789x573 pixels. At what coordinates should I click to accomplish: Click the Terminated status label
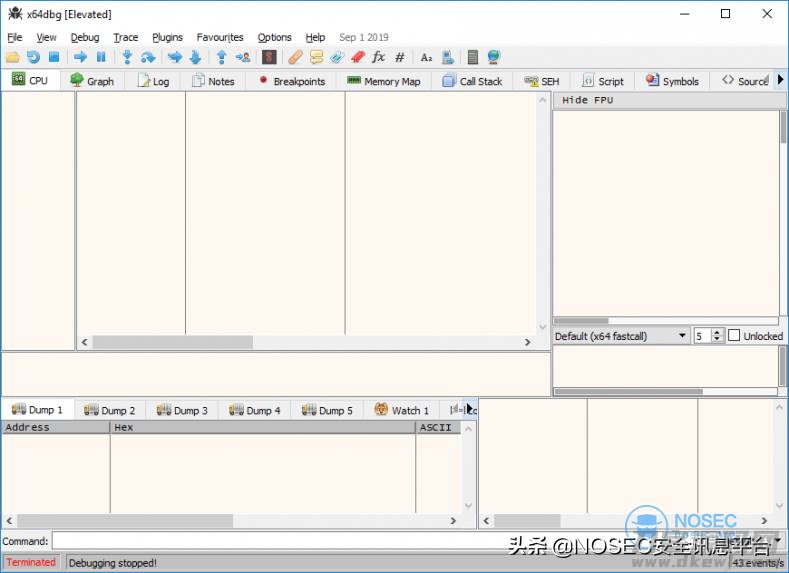pos(31,562)
